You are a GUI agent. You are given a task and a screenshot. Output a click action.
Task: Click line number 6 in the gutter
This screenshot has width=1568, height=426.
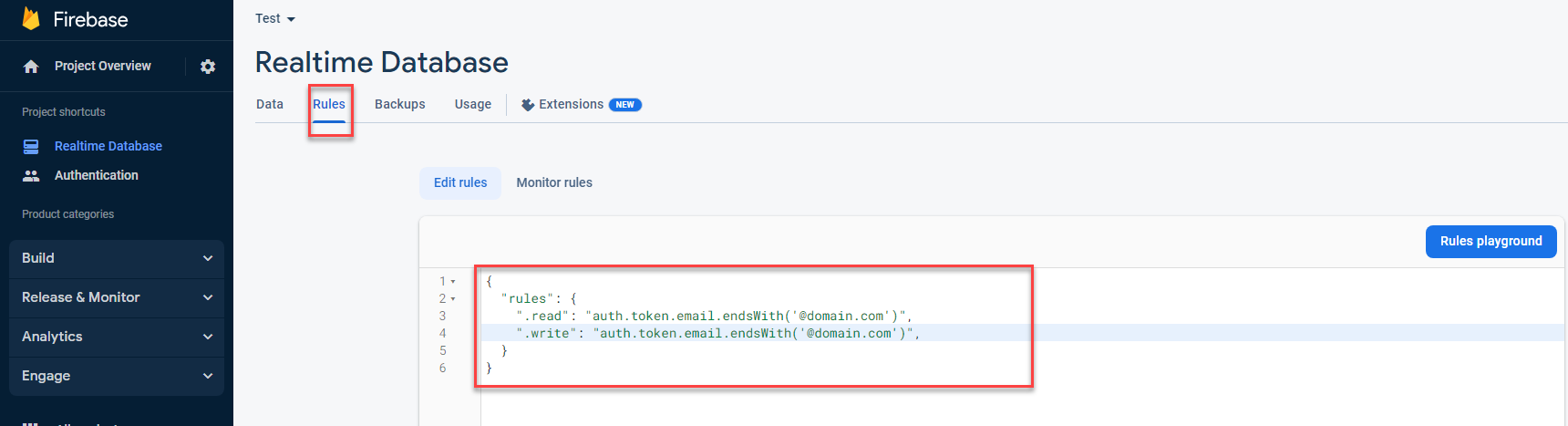point(443,369)
